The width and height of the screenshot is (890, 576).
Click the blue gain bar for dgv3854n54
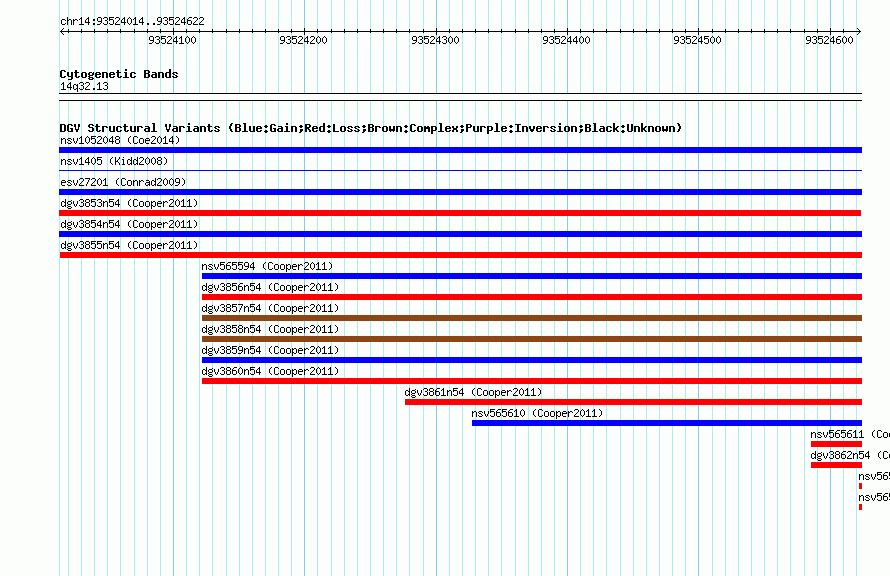460,234
